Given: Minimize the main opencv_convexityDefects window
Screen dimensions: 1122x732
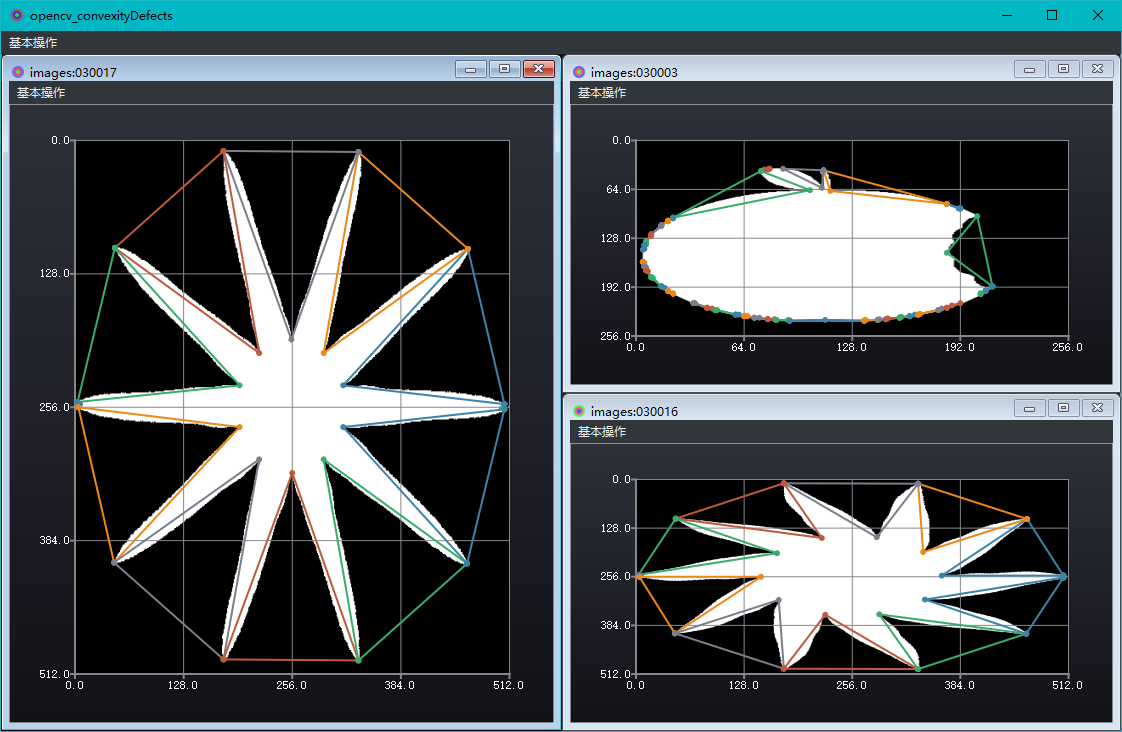Looking at the screenshot, I should click(1006, 15).
